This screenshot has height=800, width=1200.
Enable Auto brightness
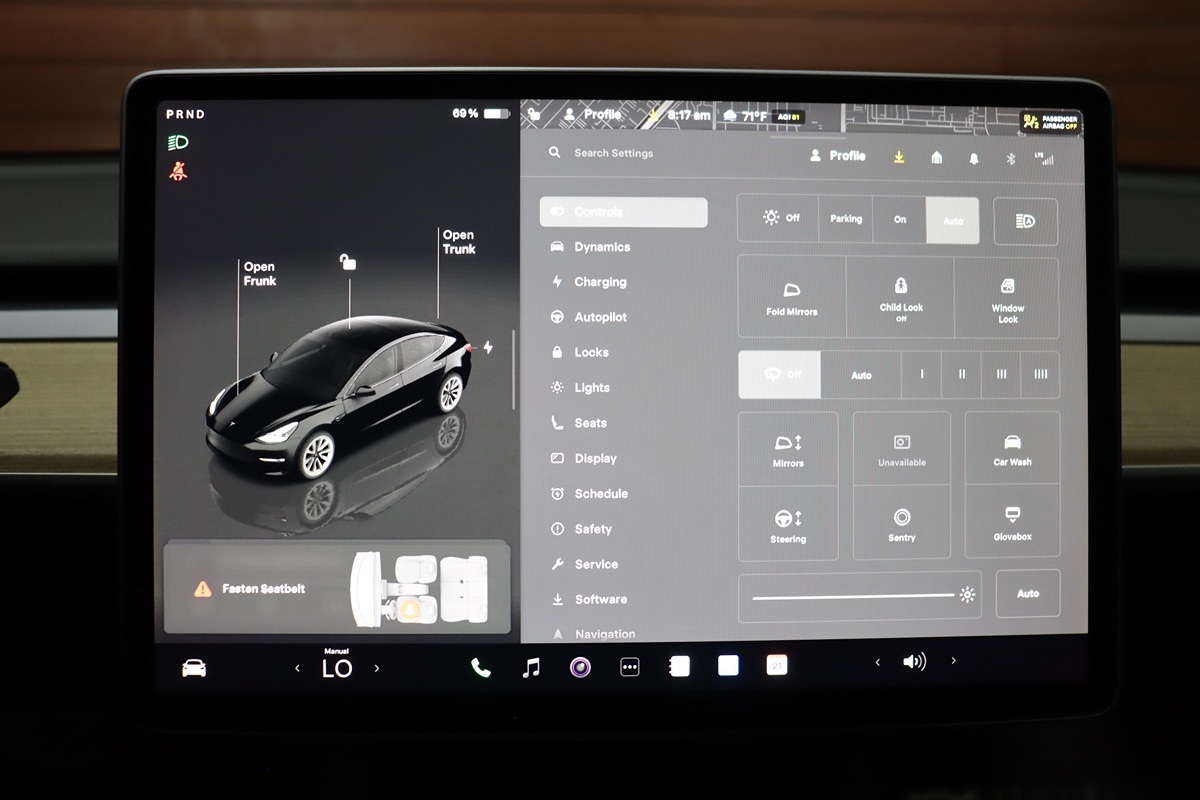point(1027,594)
